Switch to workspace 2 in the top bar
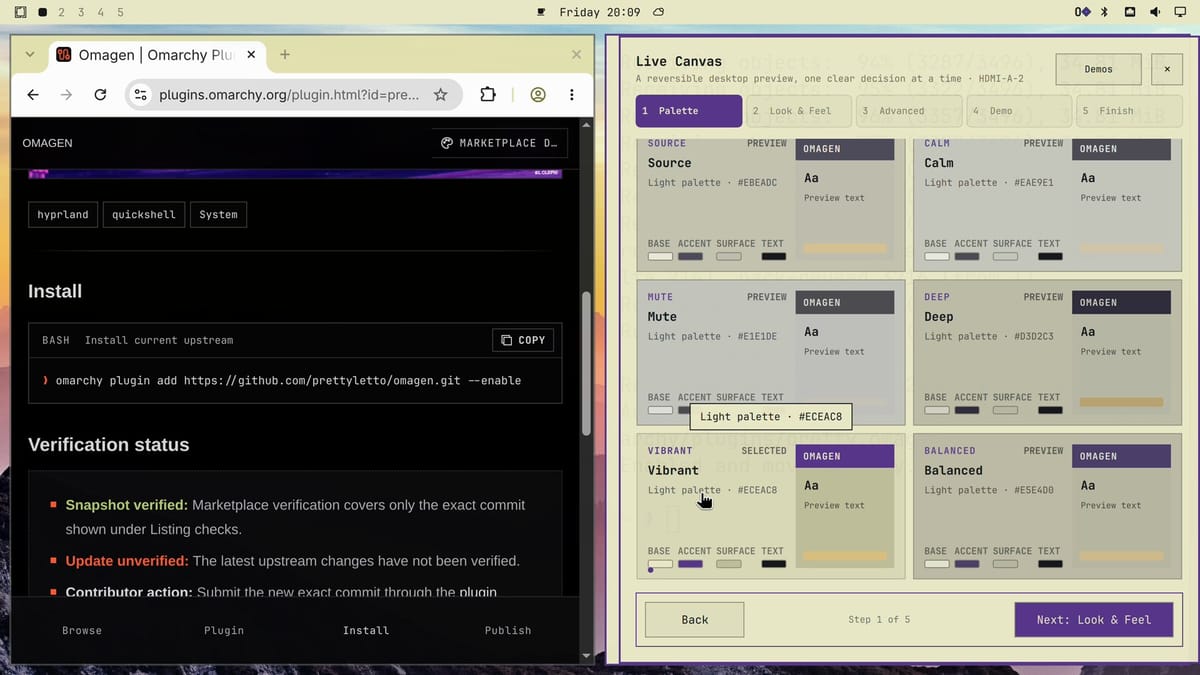 click(62, 12)
